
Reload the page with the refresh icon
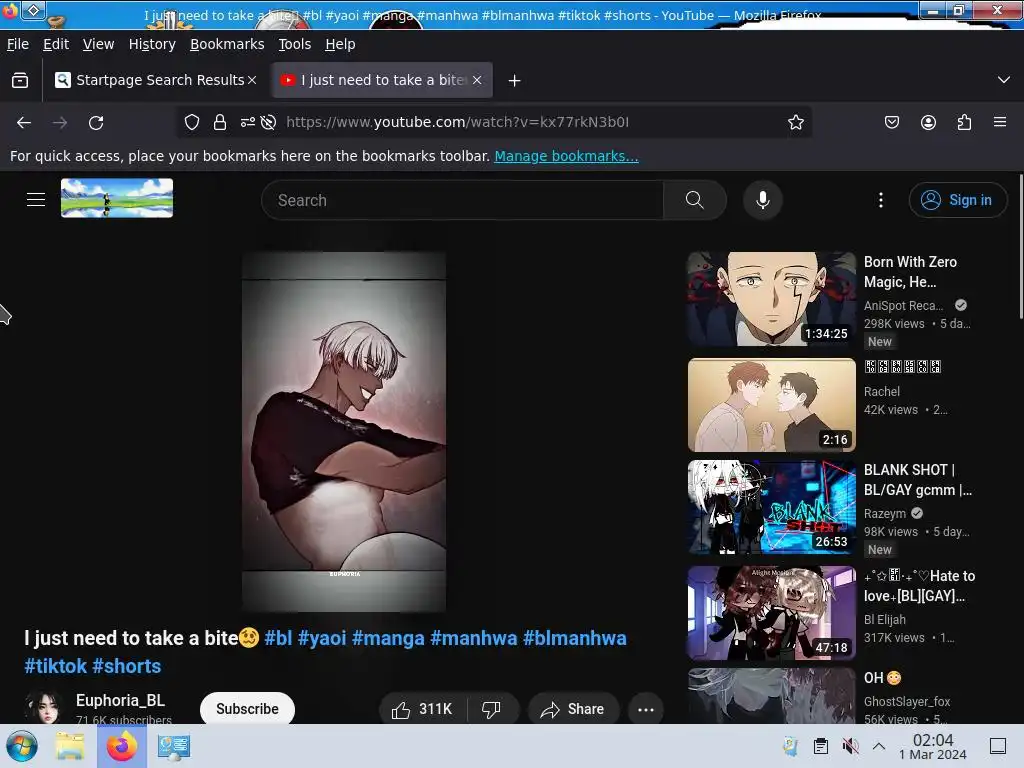(x=96, y=122)
